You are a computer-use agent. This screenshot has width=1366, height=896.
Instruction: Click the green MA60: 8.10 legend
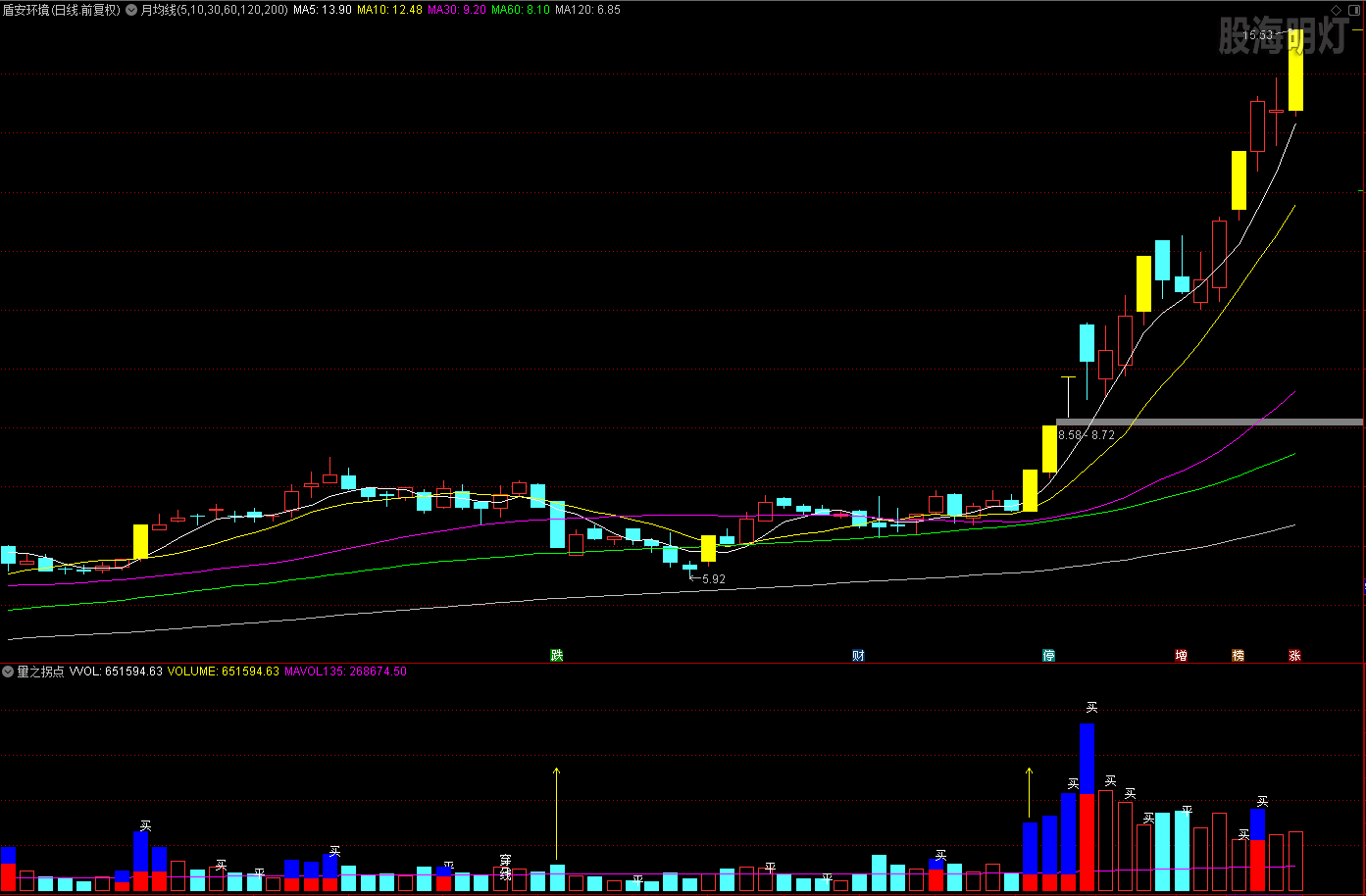pos(520,10)
